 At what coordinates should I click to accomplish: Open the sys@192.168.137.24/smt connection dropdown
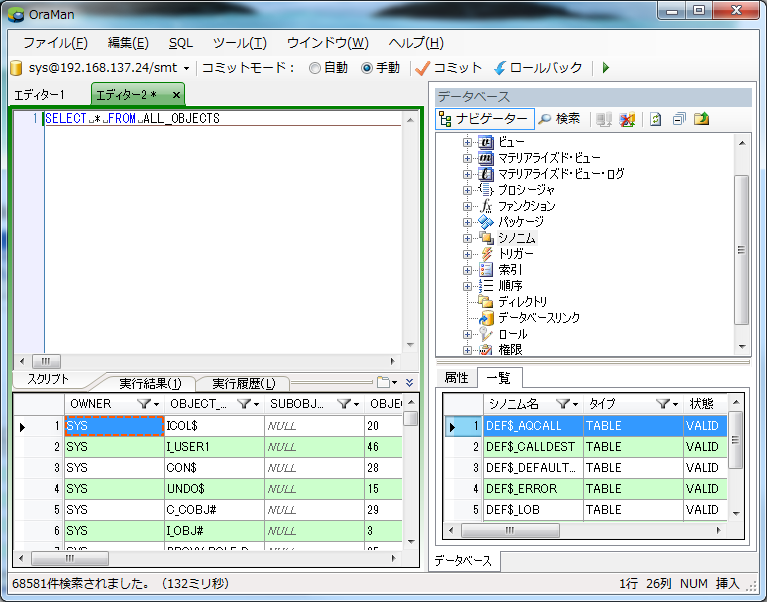[186, 69]
